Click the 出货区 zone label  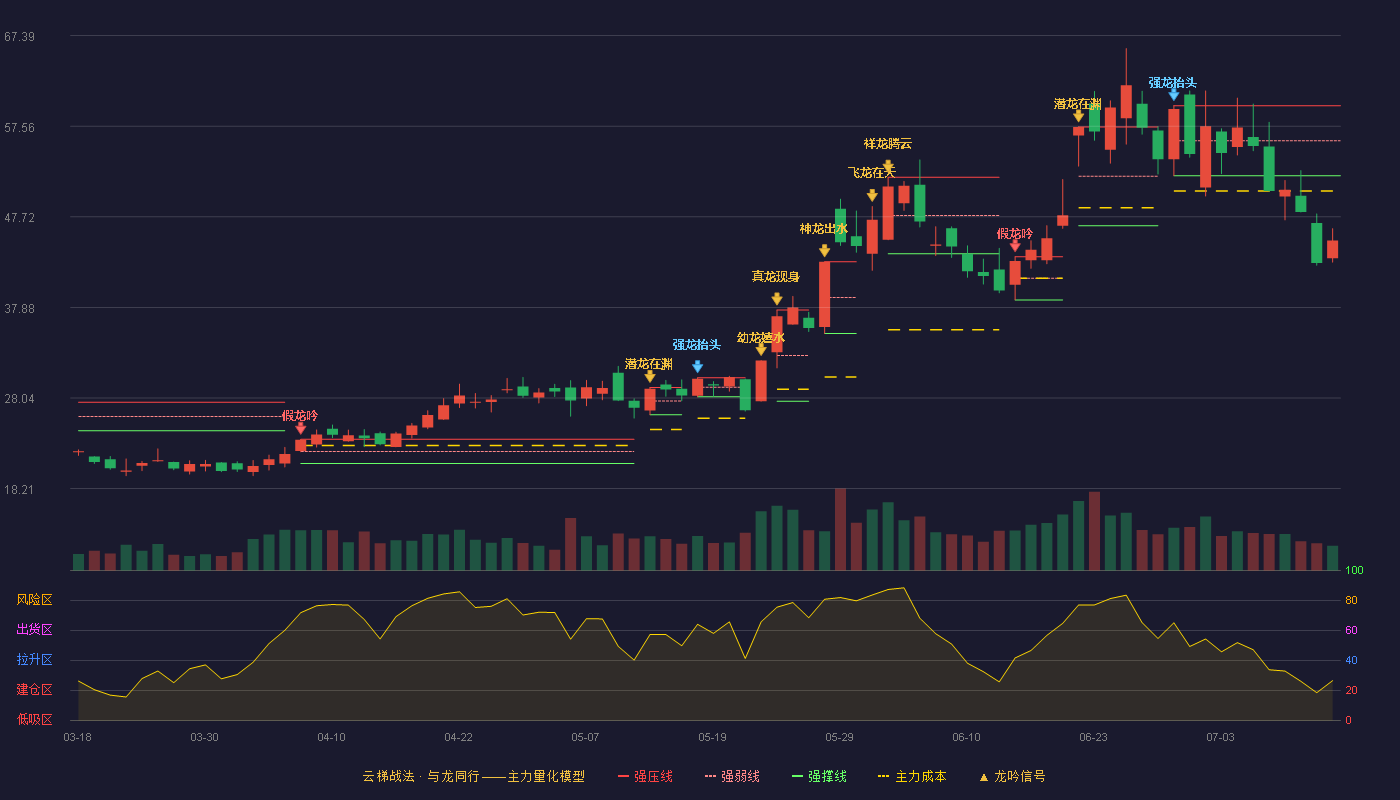pos(34,630)
